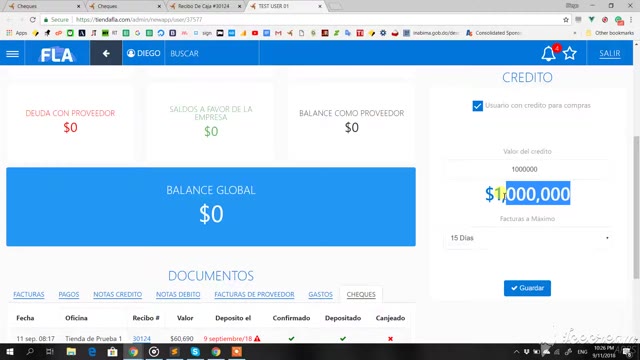
Task: Open the Other bookmarks folder
Action: pos(610,33)
